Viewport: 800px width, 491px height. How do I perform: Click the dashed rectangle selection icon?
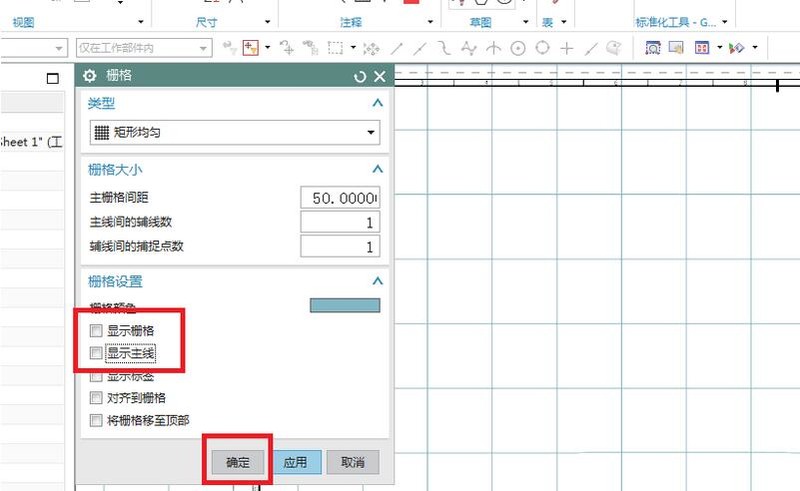point(336,48)
